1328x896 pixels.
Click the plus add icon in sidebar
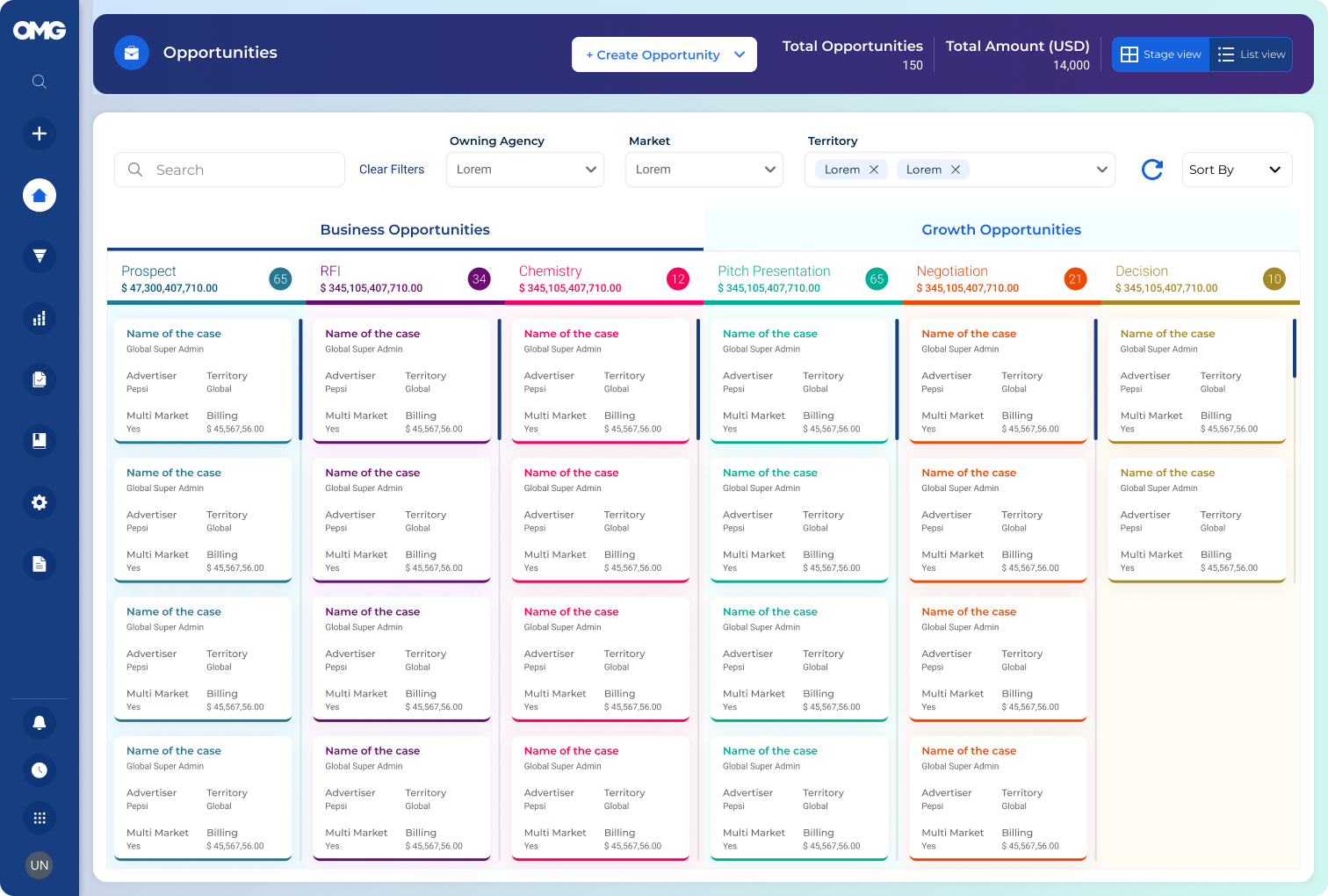pos(39,134)
